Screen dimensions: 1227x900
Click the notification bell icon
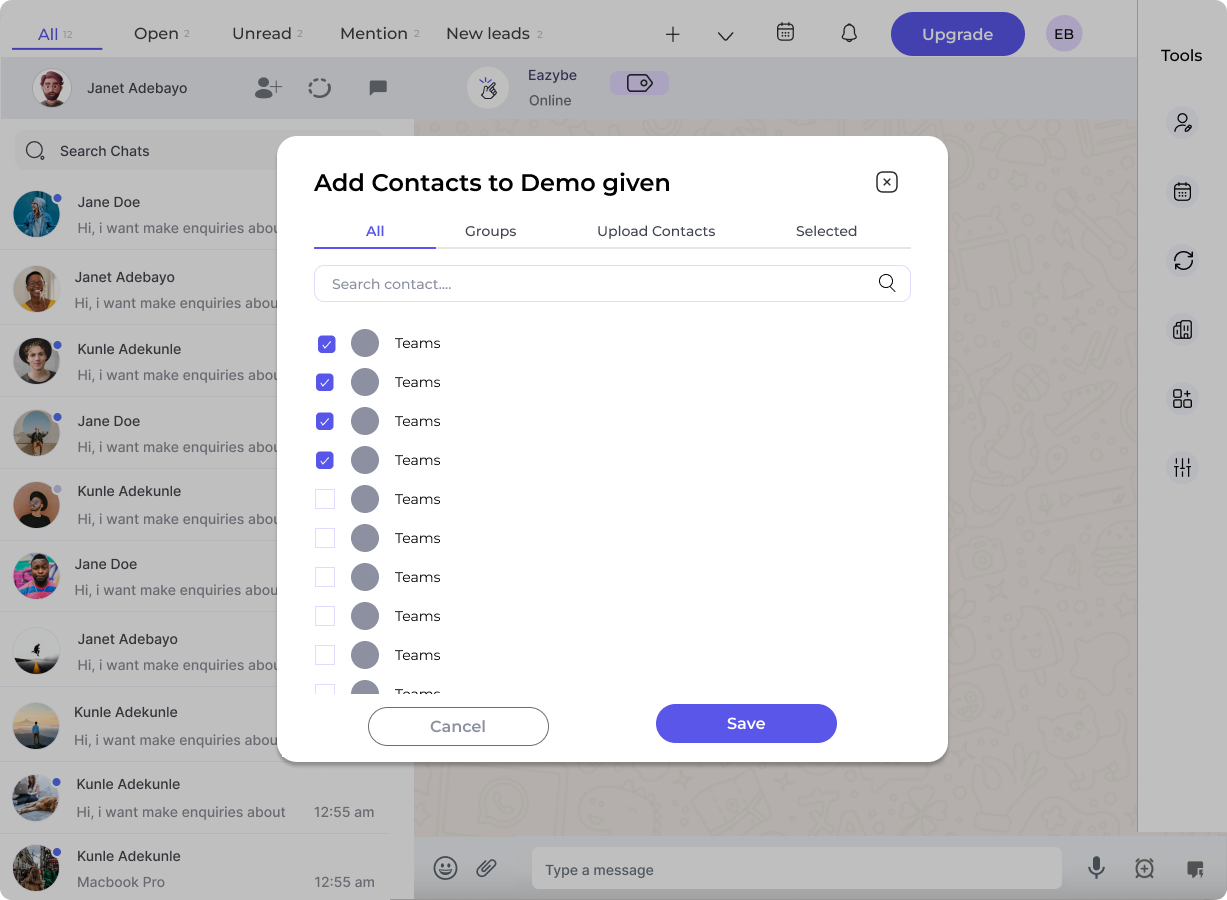tap(849, 33)
